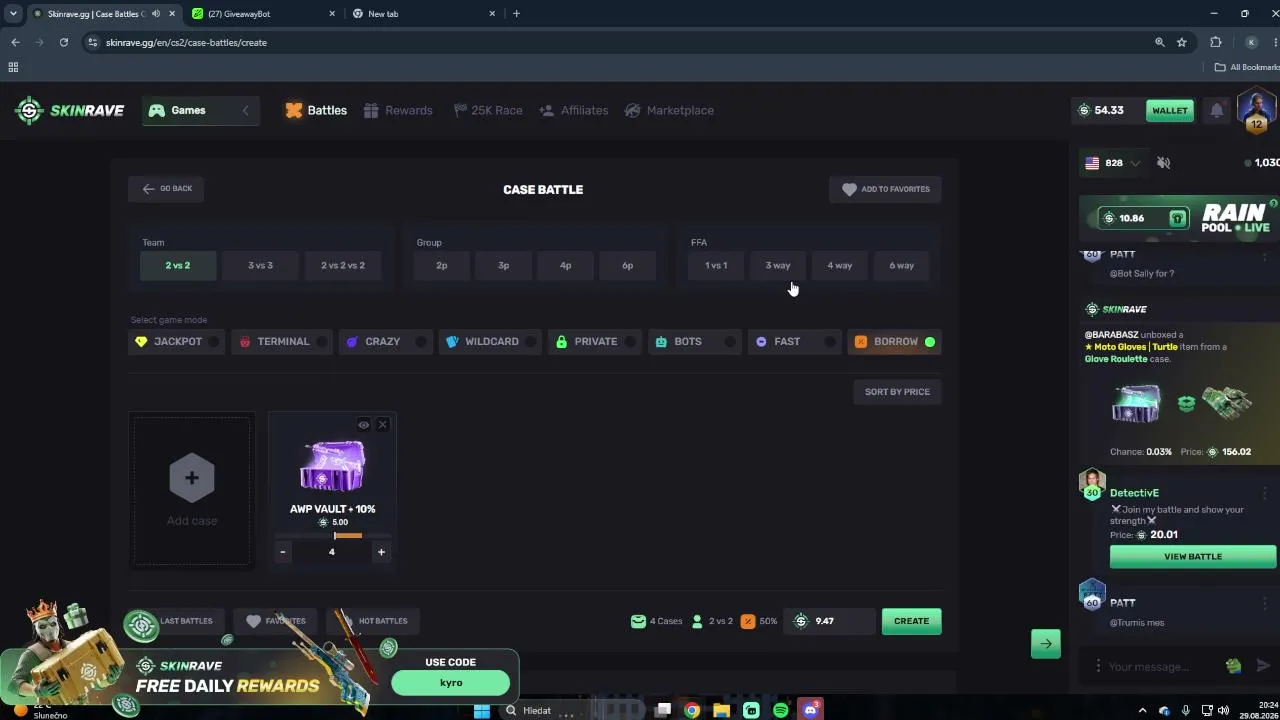
Task: Enable the FAST game mode
Action: 795,341
